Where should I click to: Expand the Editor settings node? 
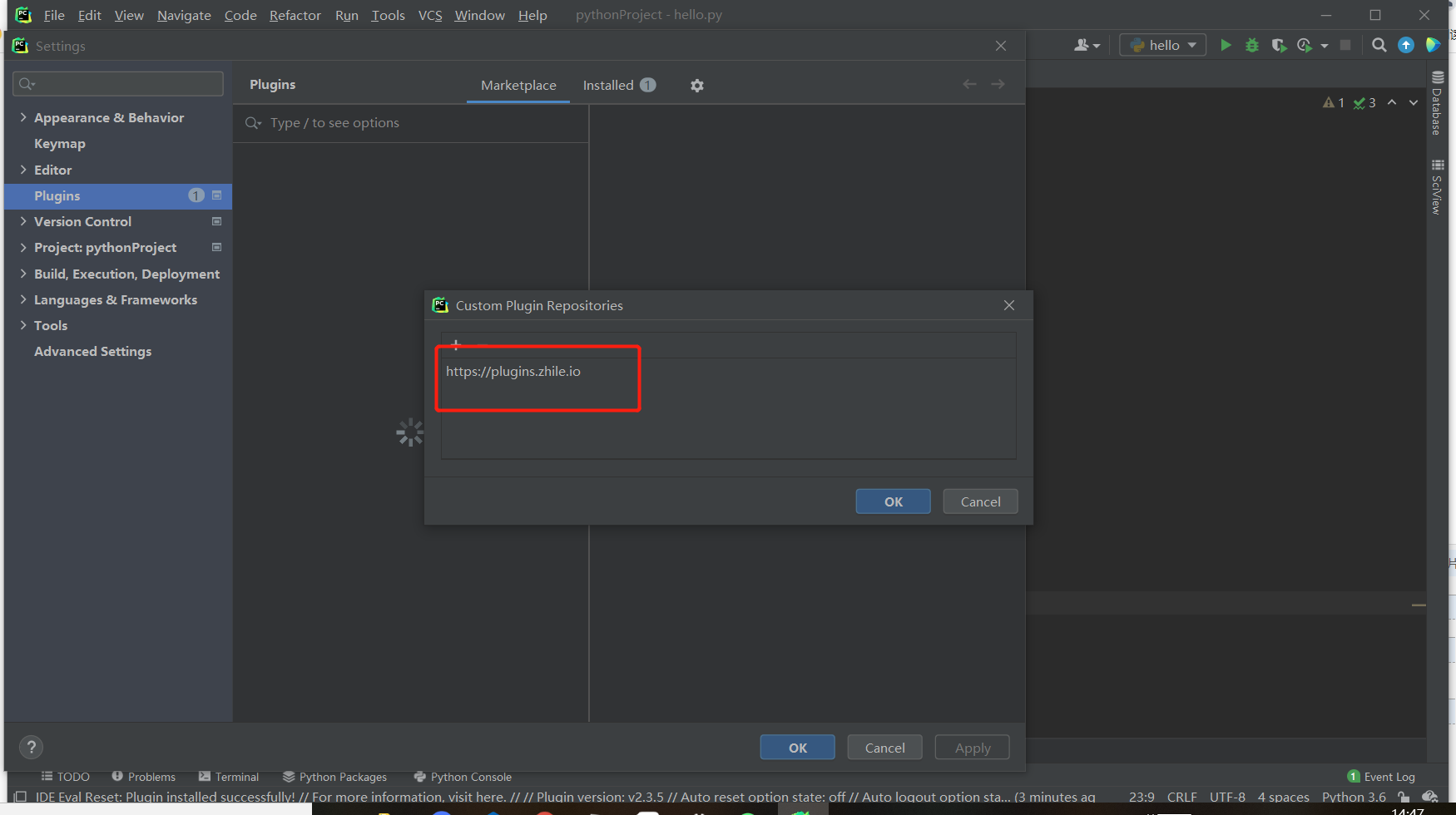pyautogui.click(x=23, y=170)
